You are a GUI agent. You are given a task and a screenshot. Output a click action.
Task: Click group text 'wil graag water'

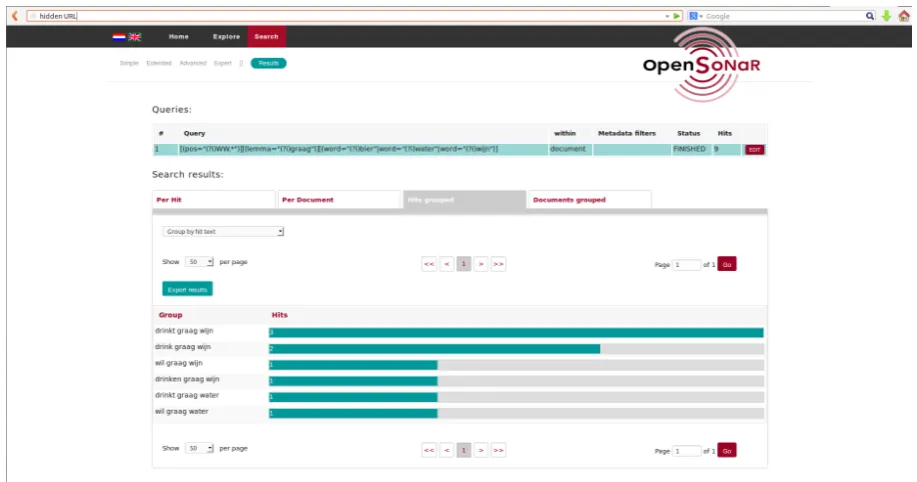click(x=181, y=412)
